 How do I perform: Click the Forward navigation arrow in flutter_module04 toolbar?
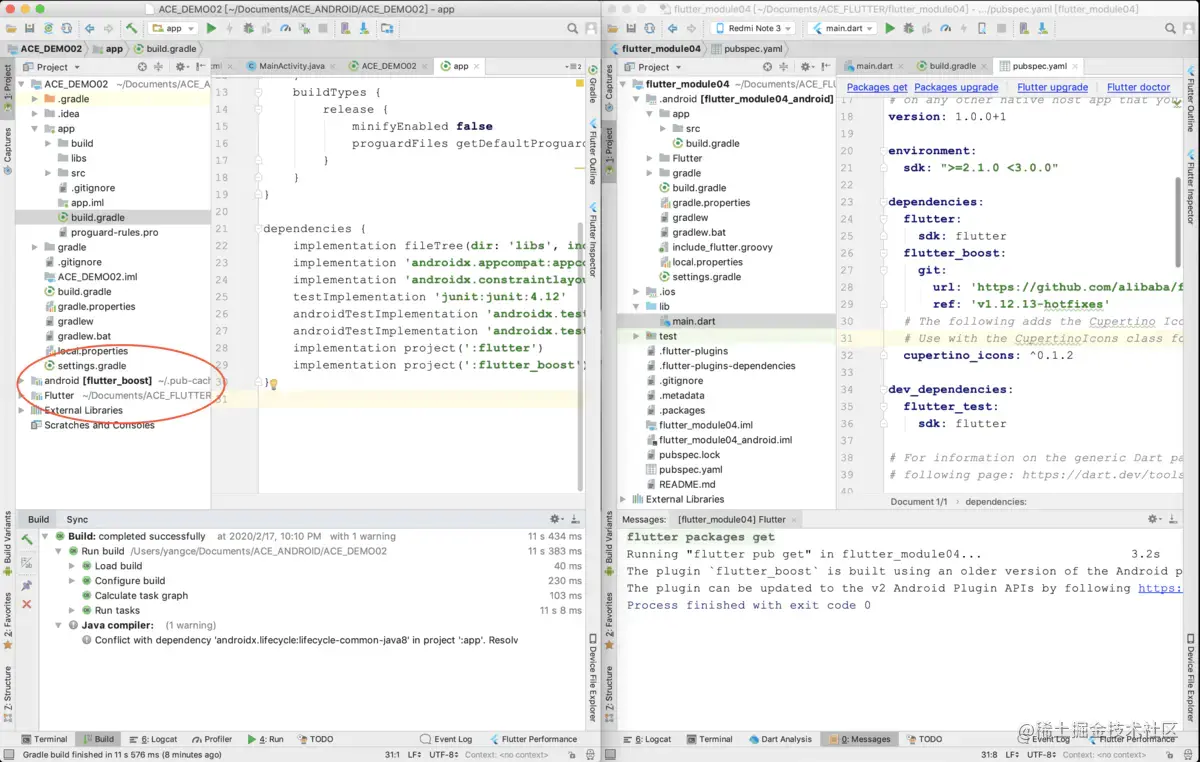coord(691,28)
